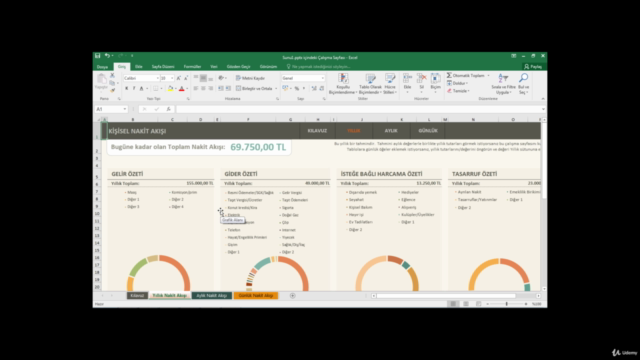The width and height of the screenshot is (640, 360).
Task: Center text horizontally
Action: tap(203, 89)
